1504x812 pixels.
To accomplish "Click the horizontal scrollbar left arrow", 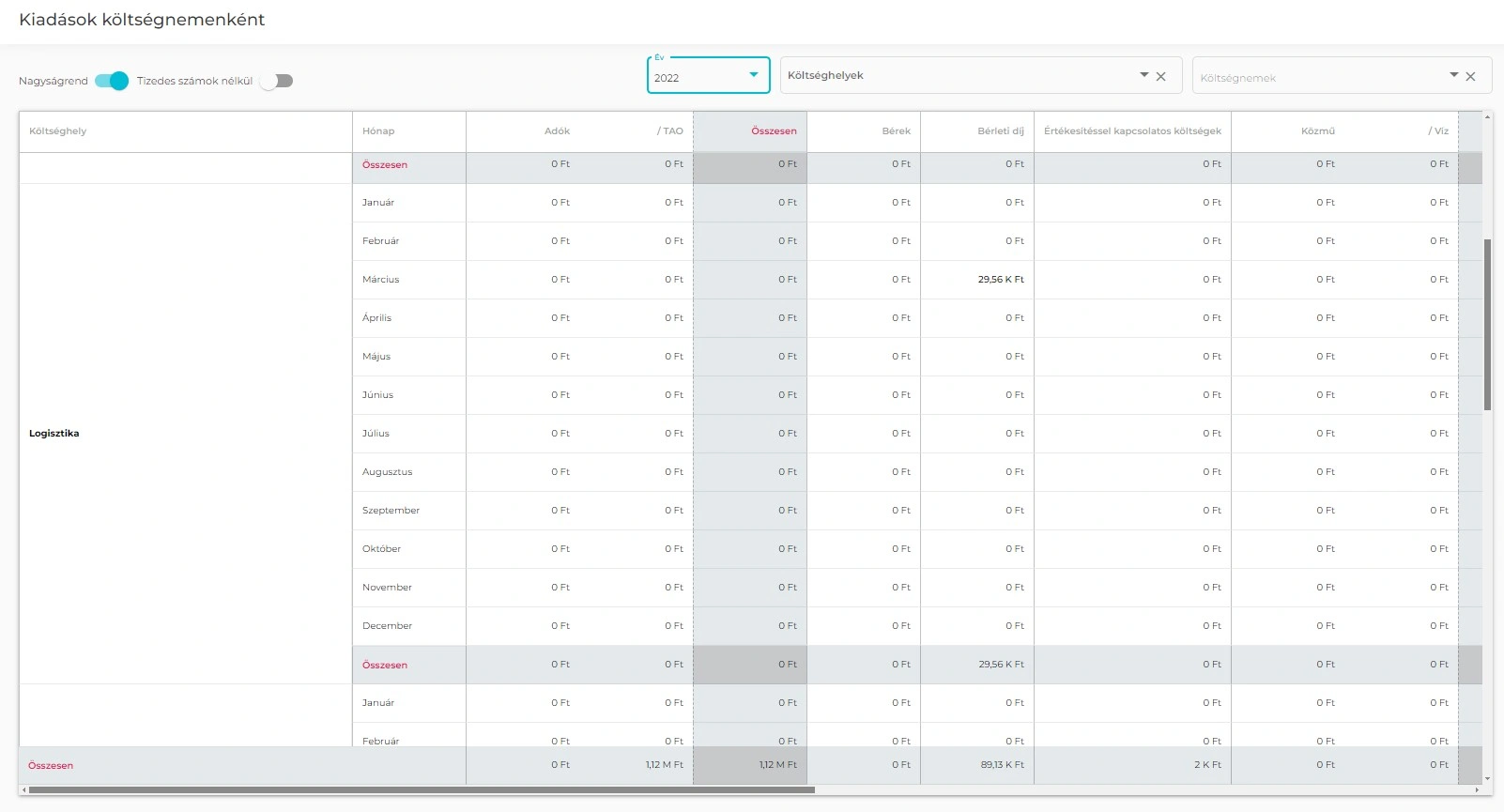I will click(x=24, y=790).
